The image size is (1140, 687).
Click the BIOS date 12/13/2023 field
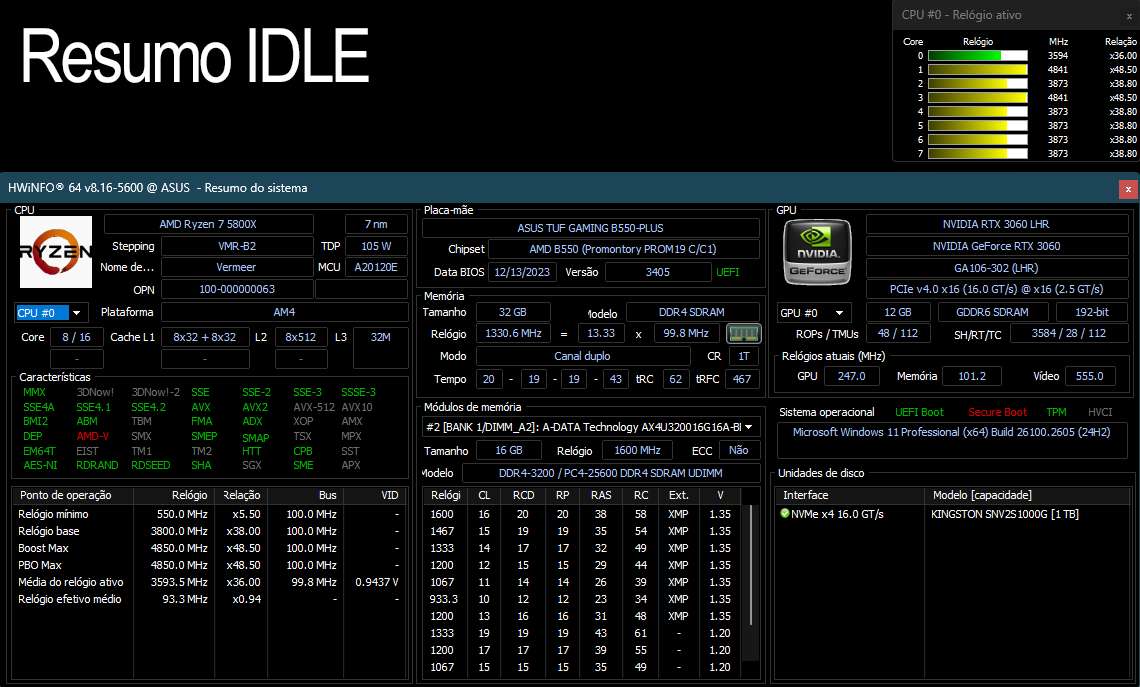pos(522,272)
